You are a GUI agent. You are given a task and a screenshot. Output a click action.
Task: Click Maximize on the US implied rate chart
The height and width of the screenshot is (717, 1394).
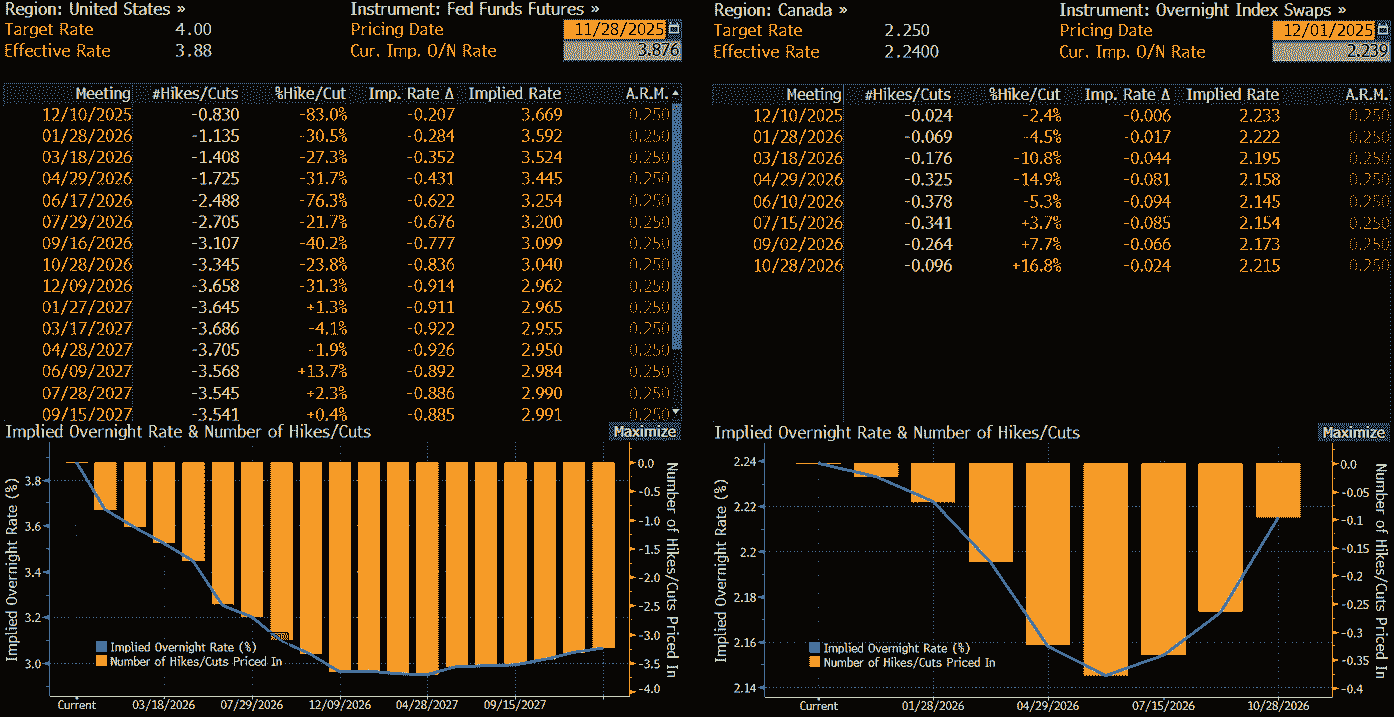coord(645,431)
